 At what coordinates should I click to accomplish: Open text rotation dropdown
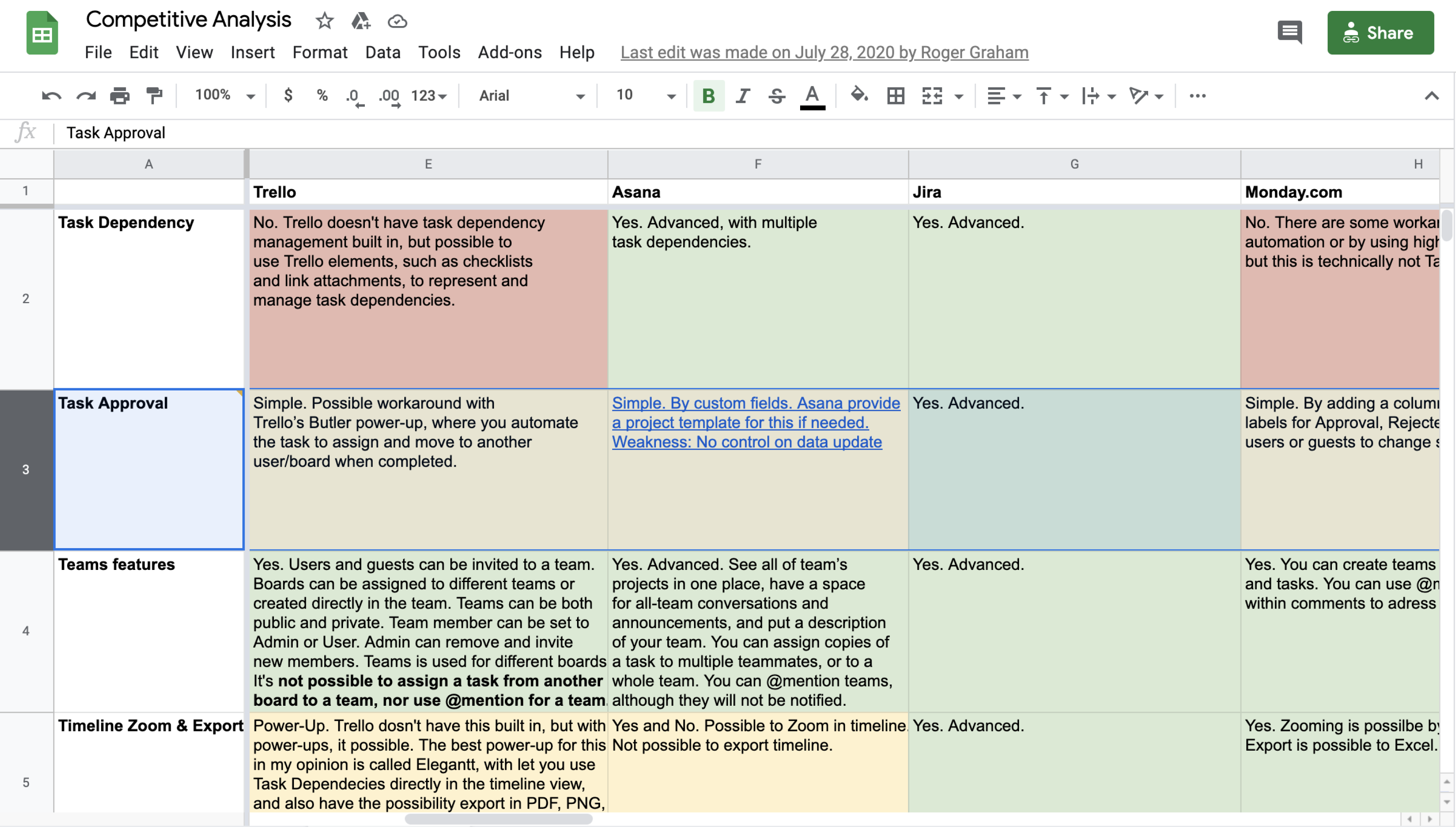tap(1146, 96)
